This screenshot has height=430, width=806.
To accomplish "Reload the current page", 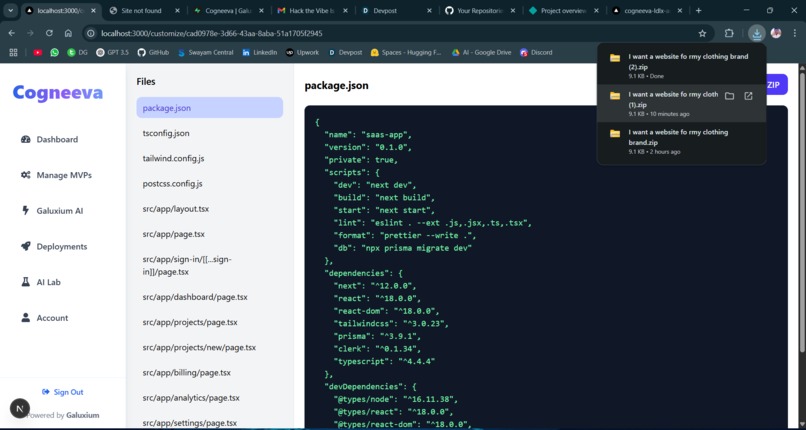I will [x=49, y=33].
